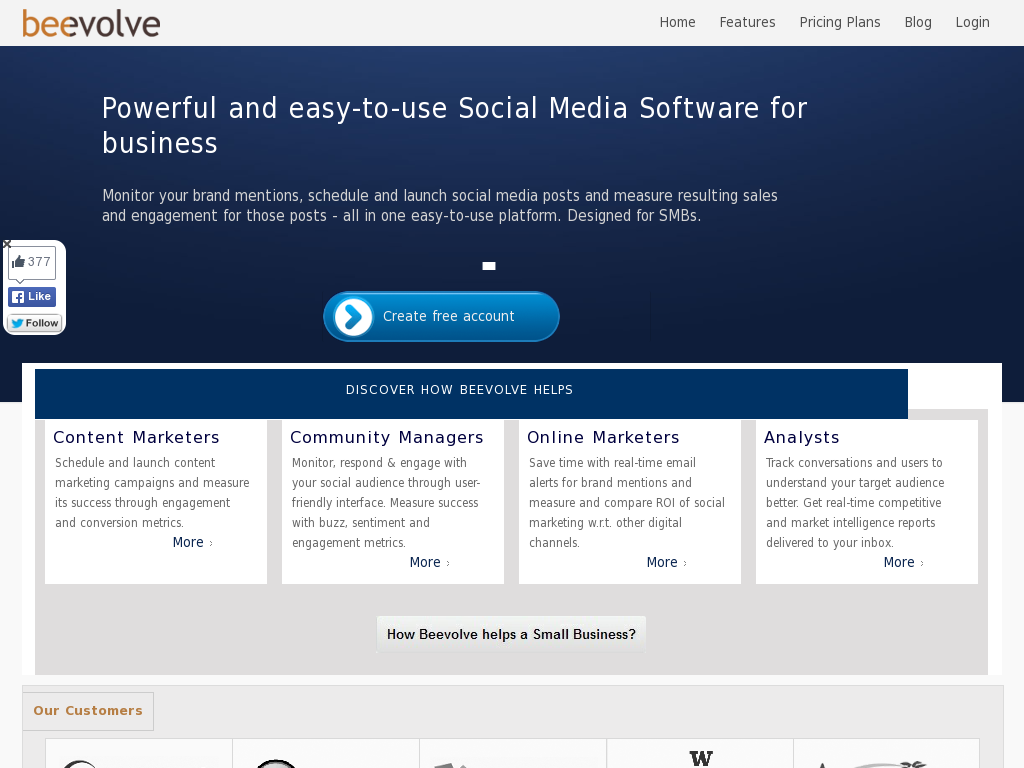Viewport: 1024px width, 768px height.
Task: Click the Facebook Like button
Action: 32,296
